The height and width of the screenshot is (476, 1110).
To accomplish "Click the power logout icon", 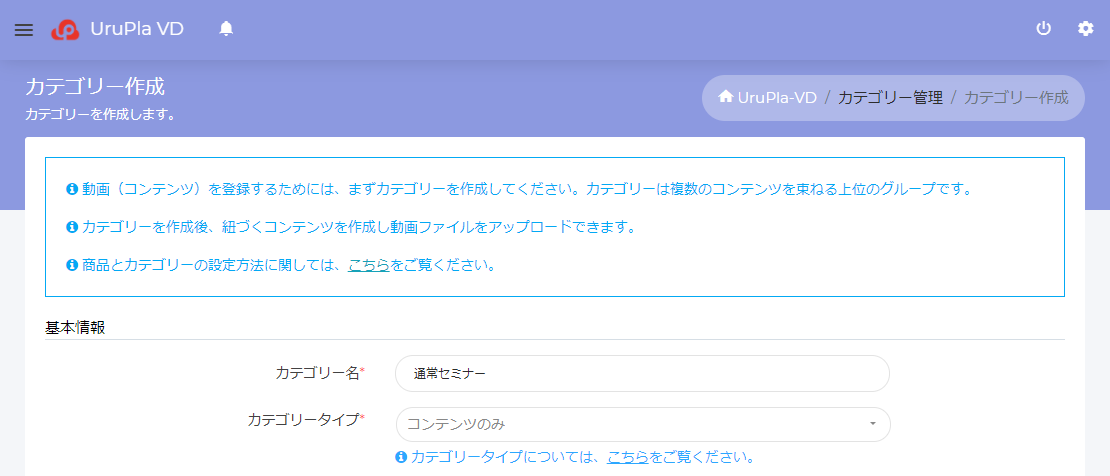I will (1043, 29).
